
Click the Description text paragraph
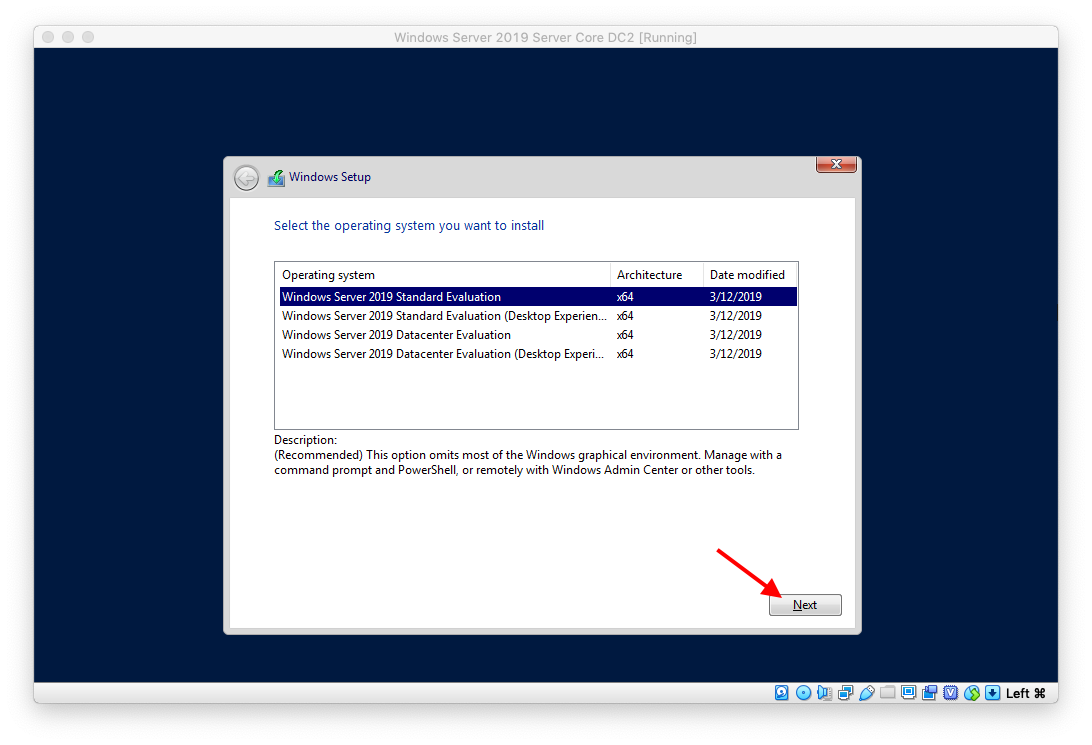[528, 462]
